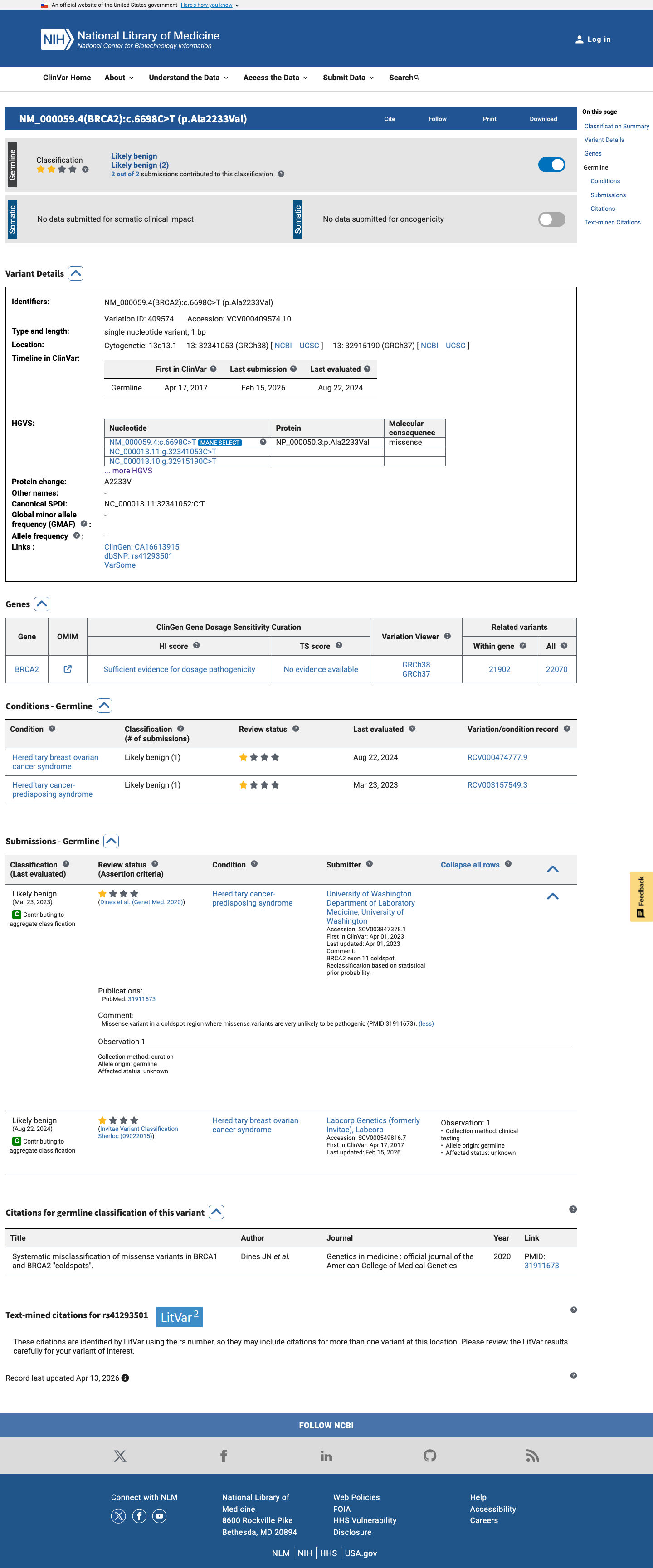
Task: Click the Cite button
Action: 390,119
